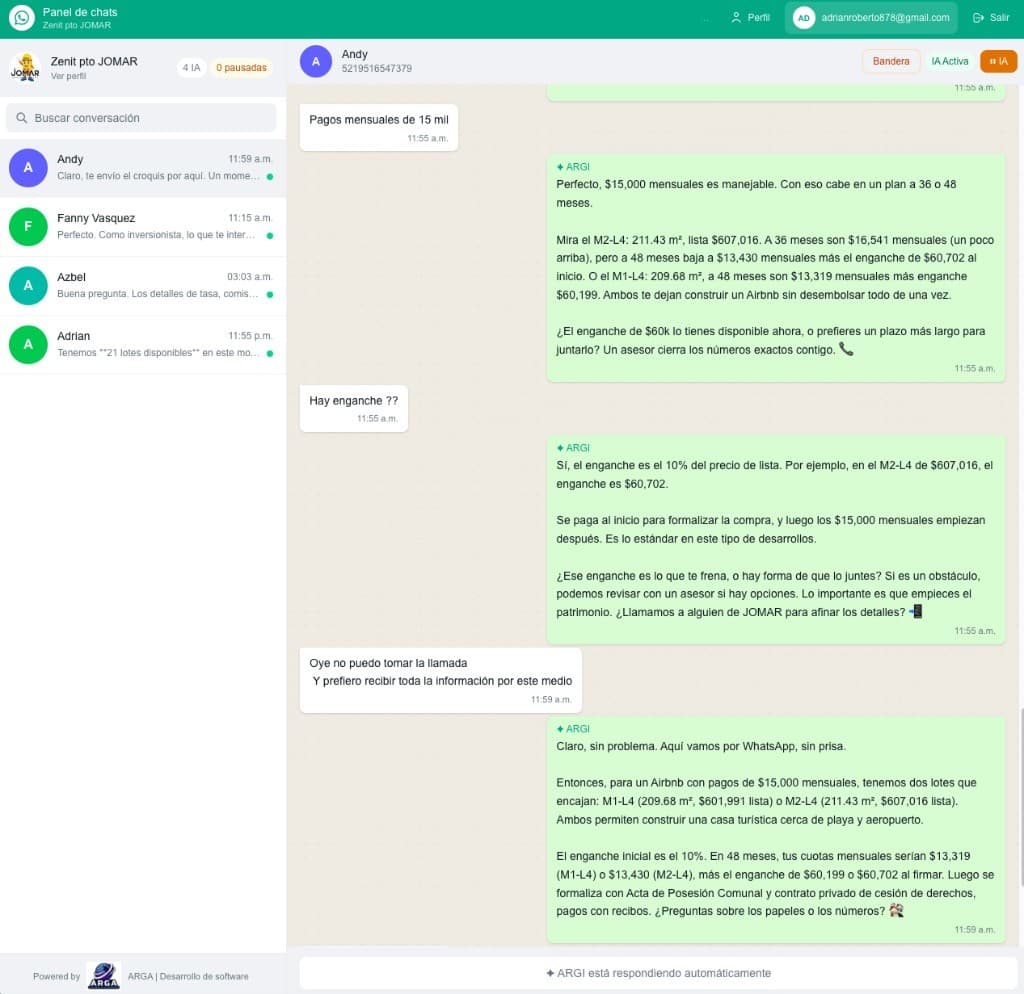Open Azbel conversation

pyautogui.click(x=143, y=285)
